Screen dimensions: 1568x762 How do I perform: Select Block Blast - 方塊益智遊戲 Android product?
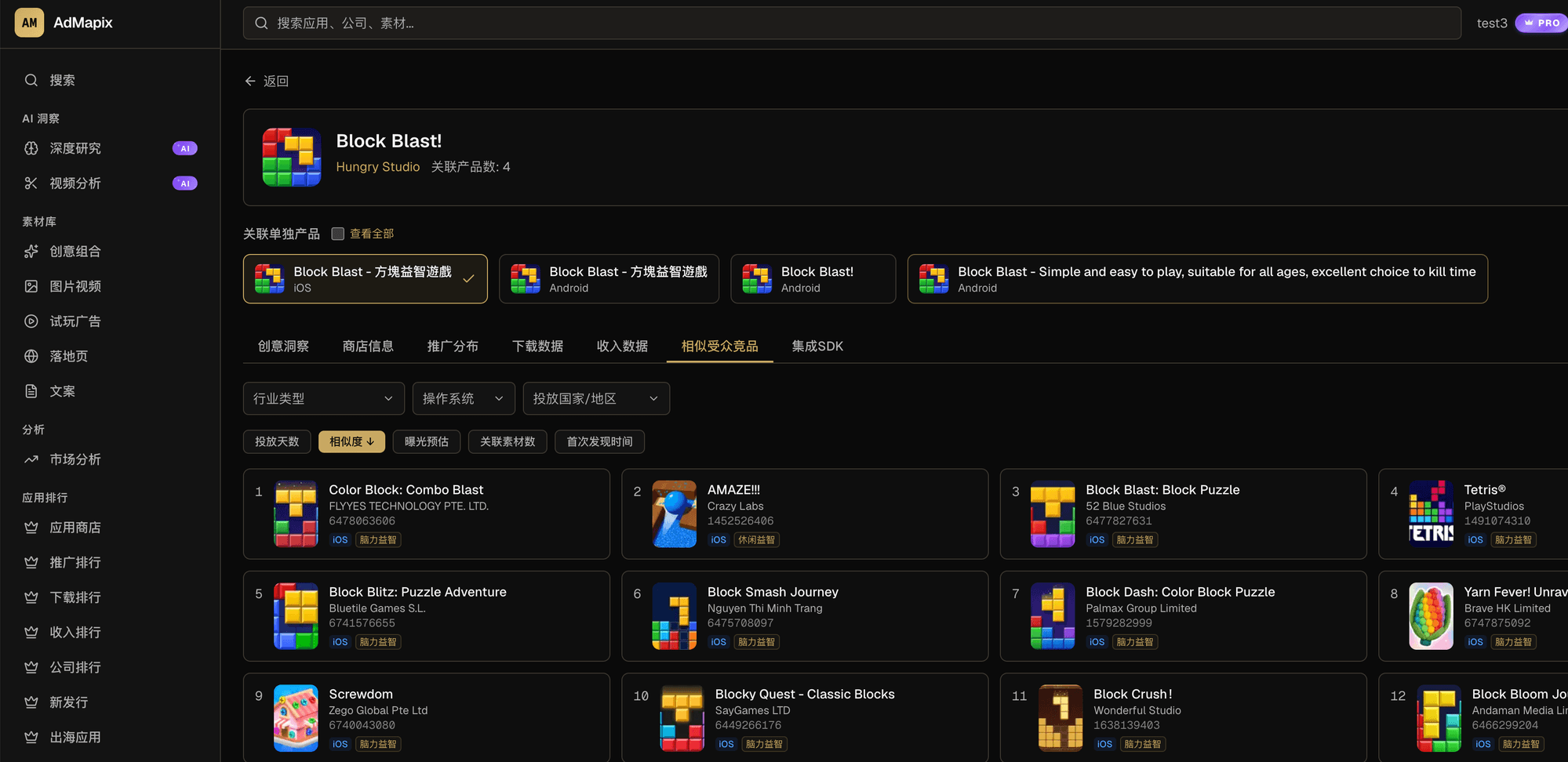[x=609, y=279]
